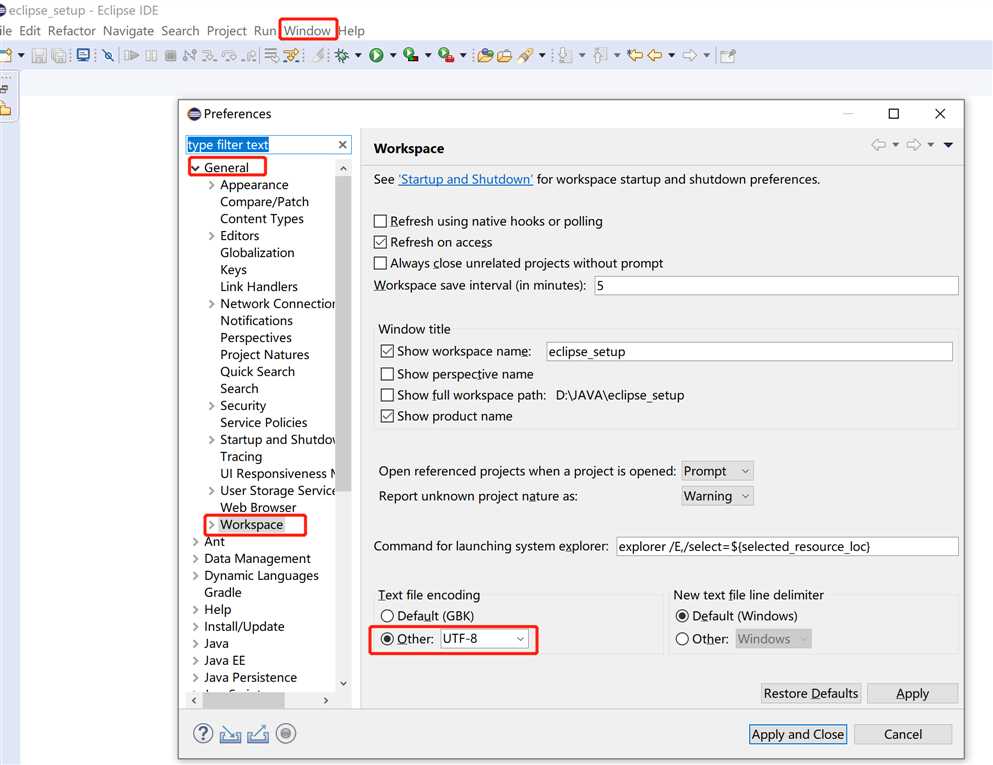Check Always close unrelated projects without prompt
Screen dimensions: 993x765
click(x=380, y=263)
